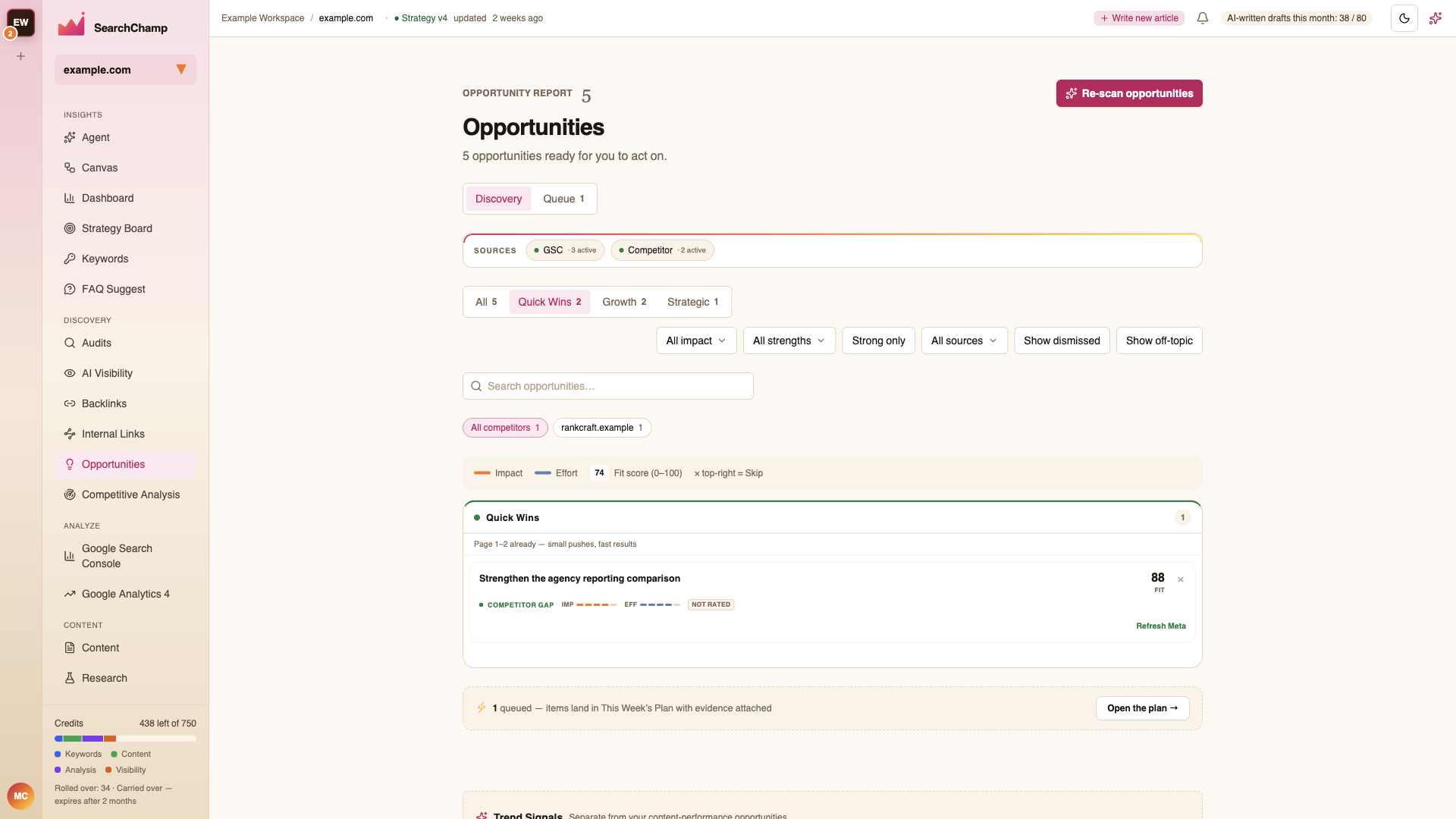Open the Audits magnifier icon
The width and height of the screenshot is (1456, 819).
[x=70, y=343]
